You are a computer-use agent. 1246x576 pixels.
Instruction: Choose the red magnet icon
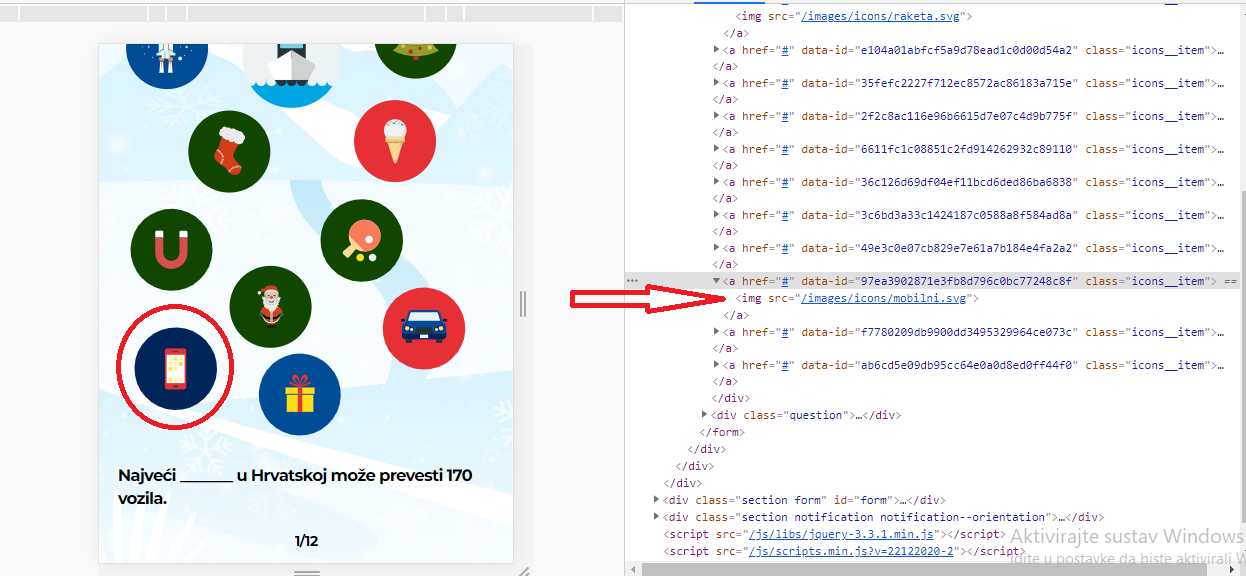click(171, 250)
